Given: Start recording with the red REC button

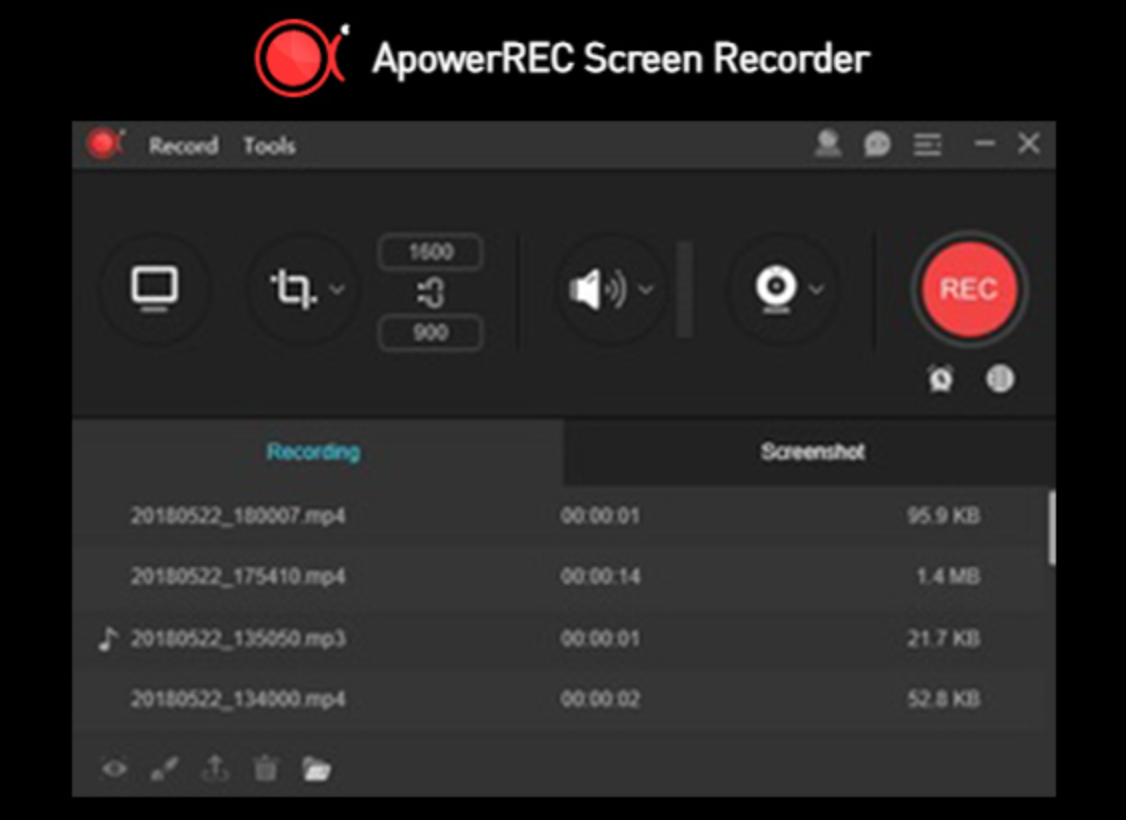Looking at the screenshot, I should coord(969,289).
